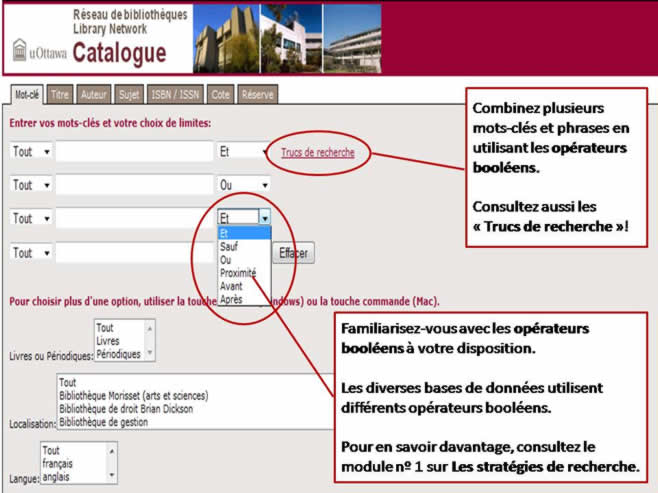This screenshot has height=493, width=658.
Task: Open the Mot-clé search tab
Action: coord(27,95)
